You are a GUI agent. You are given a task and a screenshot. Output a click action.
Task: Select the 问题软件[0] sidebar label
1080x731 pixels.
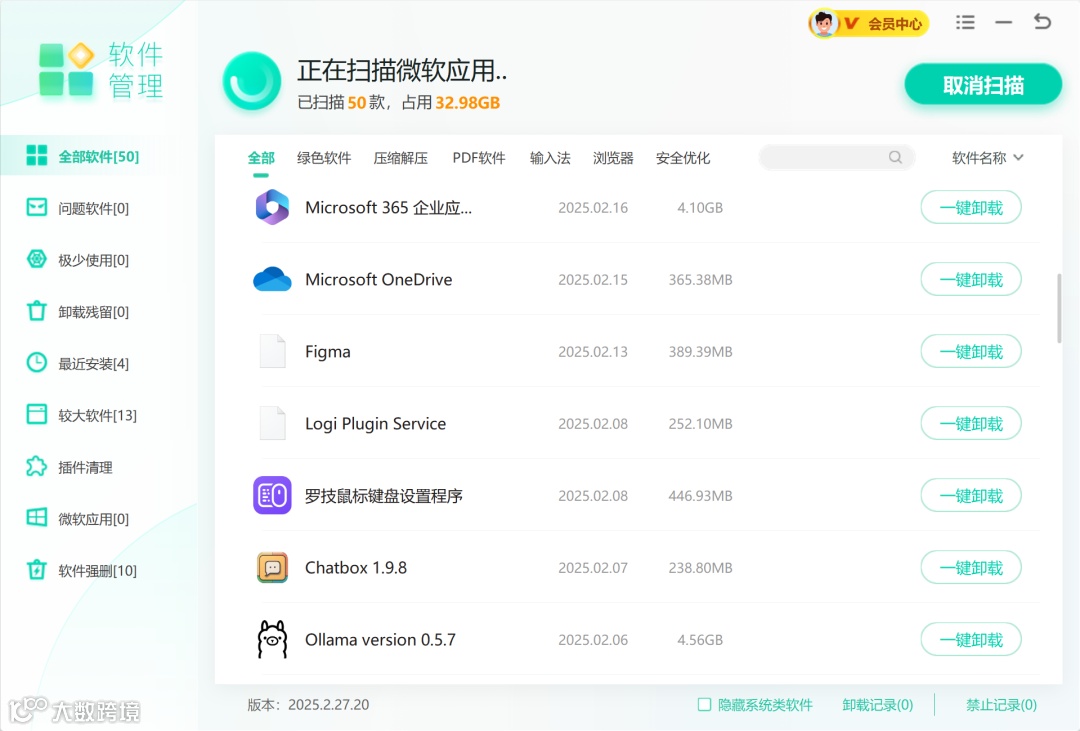coord(93,208)
